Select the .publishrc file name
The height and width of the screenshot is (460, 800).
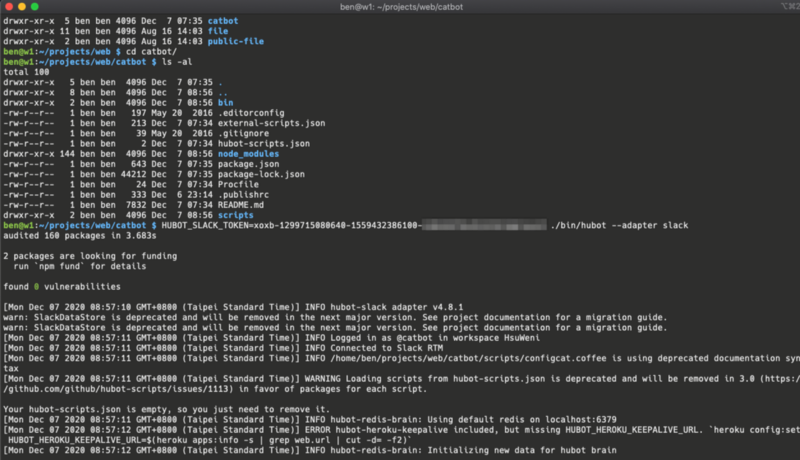[243, 194]
